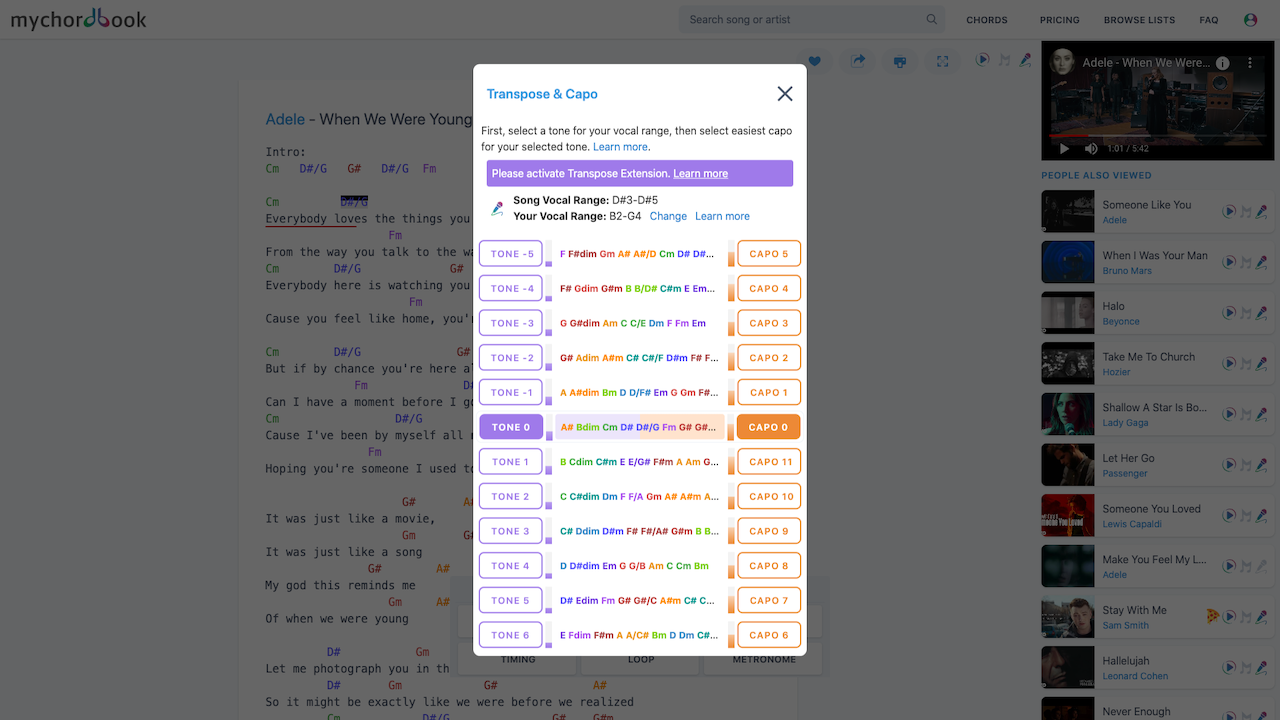
Task: Select the TONE 2 option
Action: coord(511,496)
